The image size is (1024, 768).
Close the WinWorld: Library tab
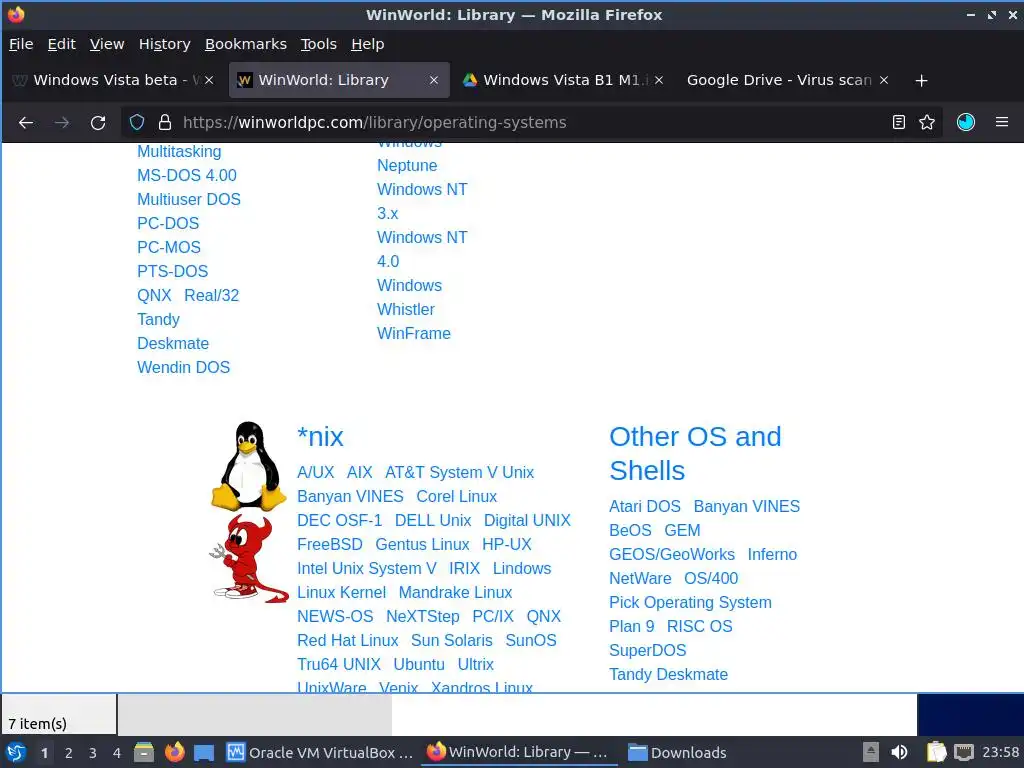tap(434, 80)
